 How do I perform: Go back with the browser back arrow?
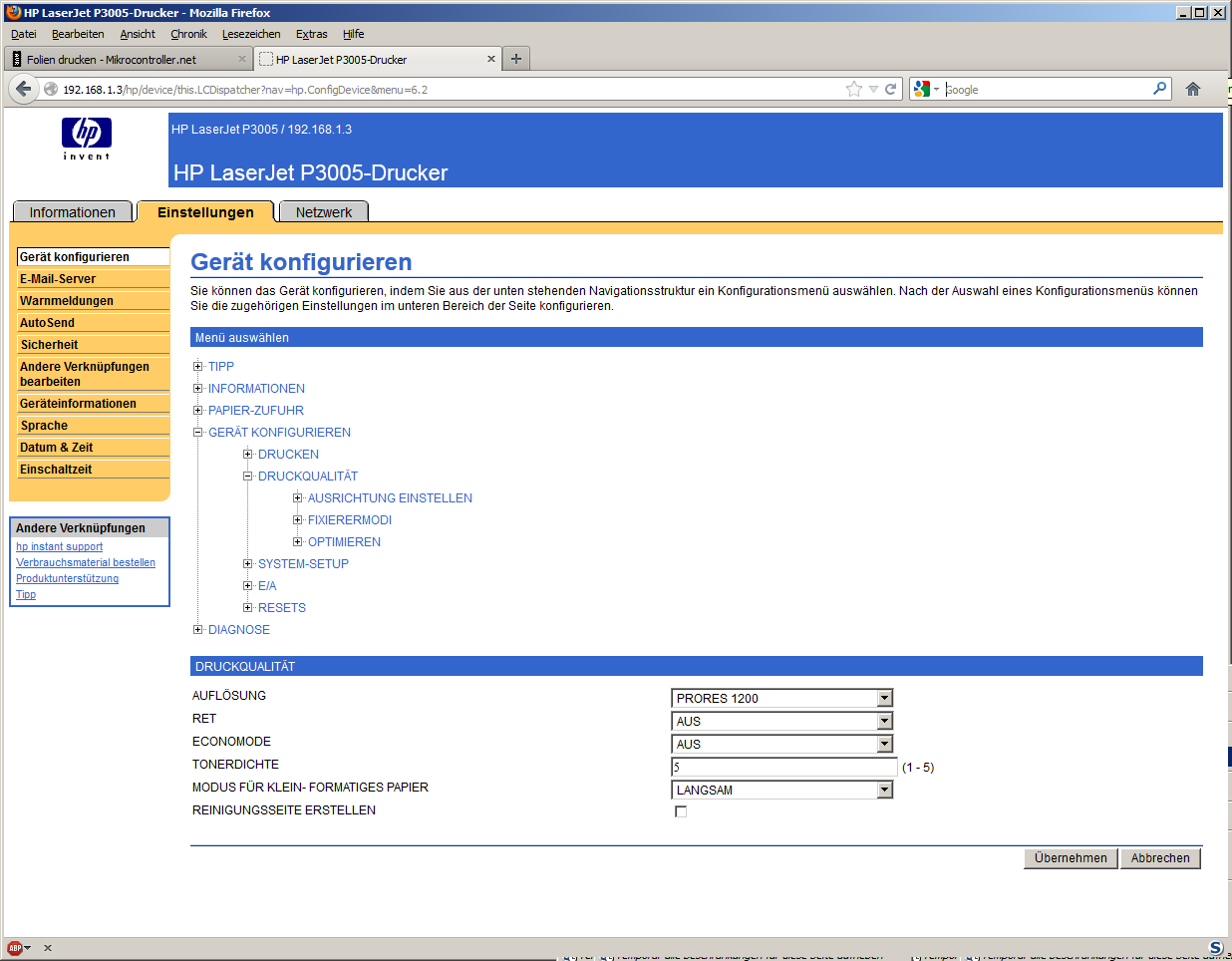point(24,89)
